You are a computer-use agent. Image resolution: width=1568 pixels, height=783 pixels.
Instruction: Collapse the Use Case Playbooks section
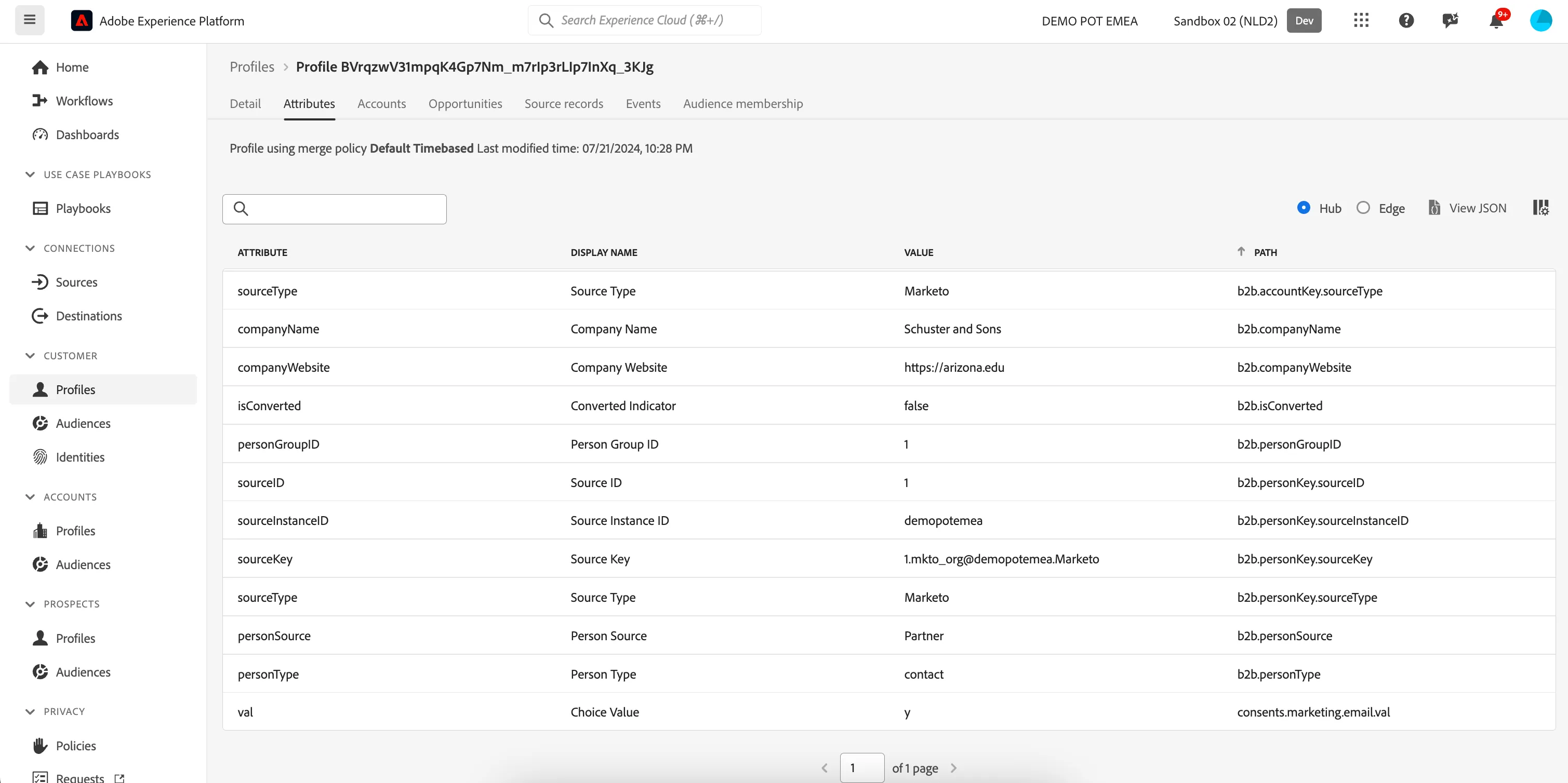30,174
